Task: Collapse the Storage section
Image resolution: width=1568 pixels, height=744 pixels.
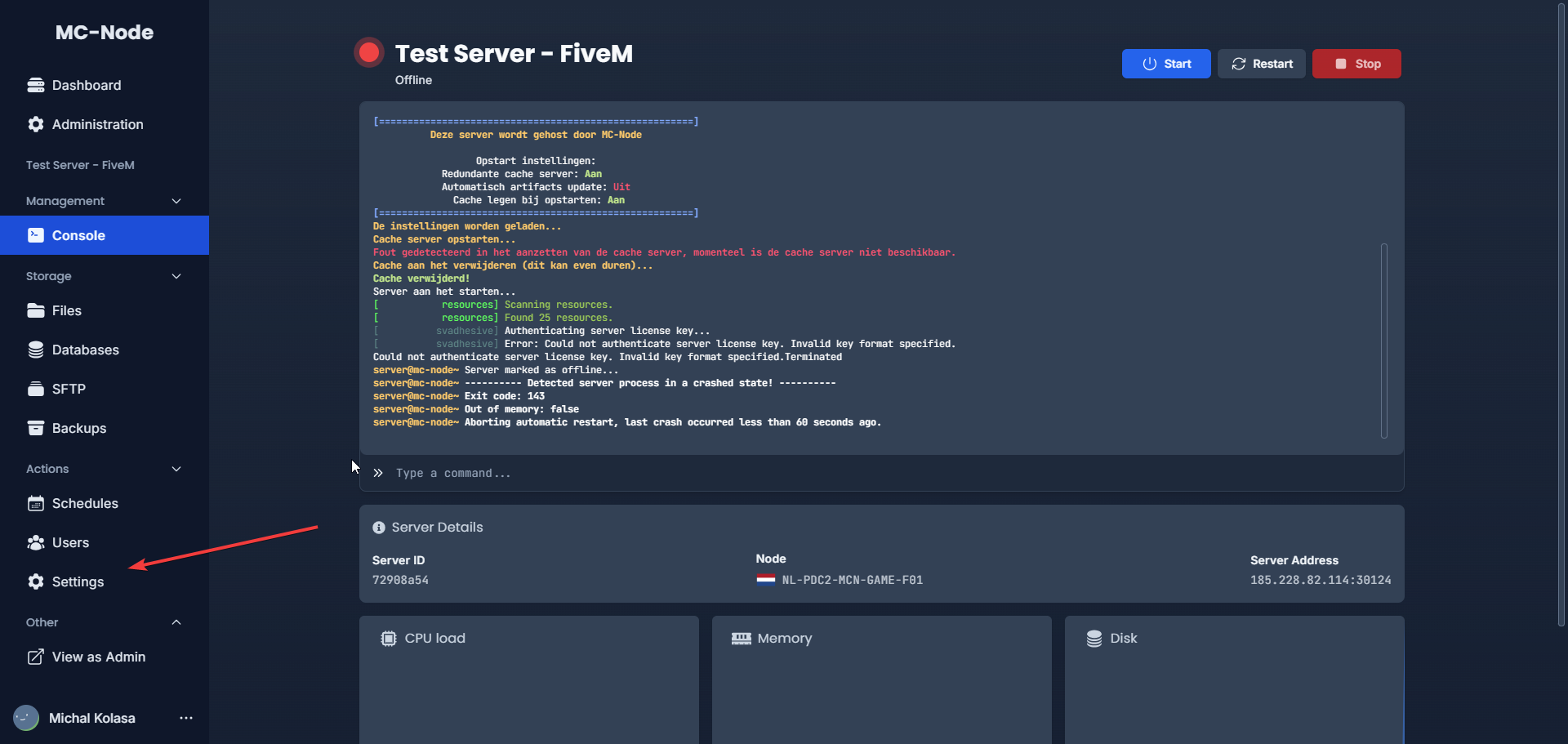Action: 176,276
